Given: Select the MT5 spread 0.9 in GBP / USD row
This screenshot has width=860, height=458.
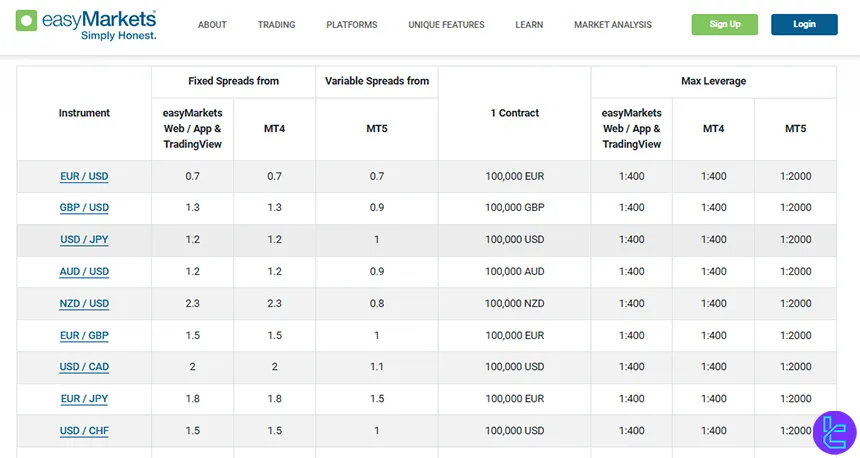Looking at the screenshot, I should [377, 208].
